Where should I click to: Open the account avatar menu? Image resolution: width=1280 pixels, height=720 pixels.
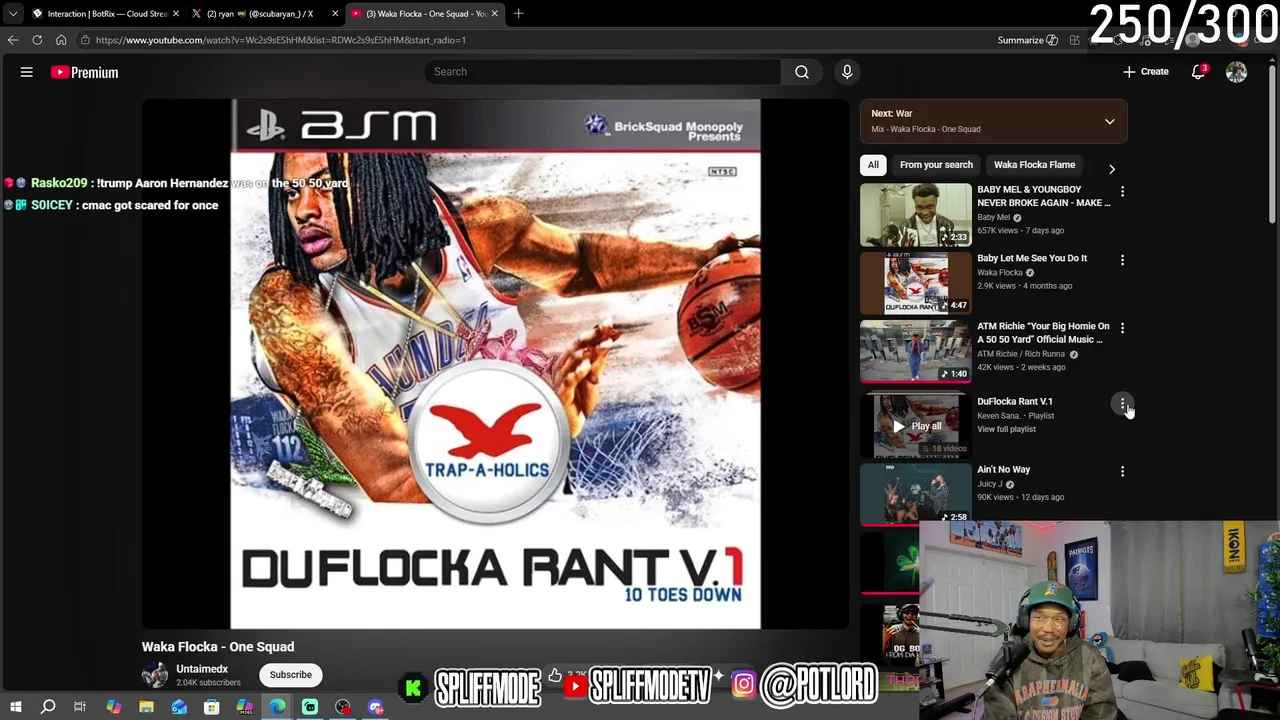click(1237, 72)
